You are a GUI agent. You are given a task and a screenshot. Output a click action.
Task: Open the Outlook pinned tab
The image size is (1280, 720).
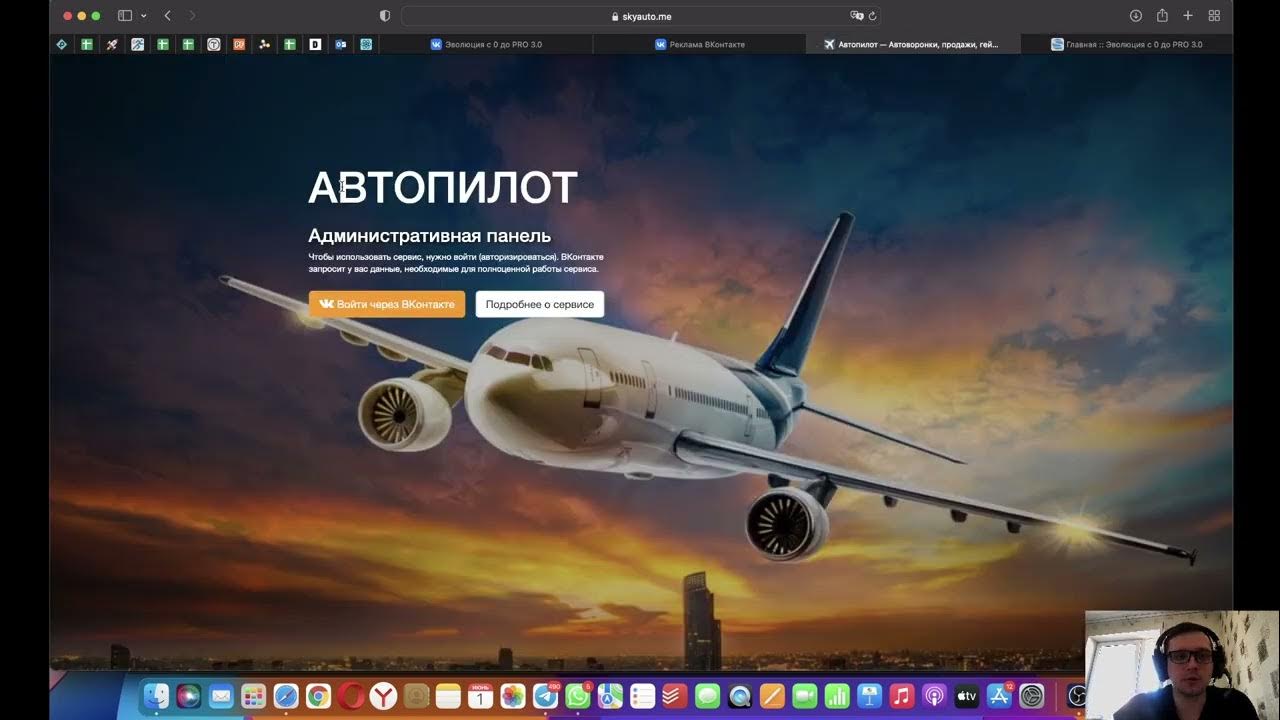(x=341, y=44)
